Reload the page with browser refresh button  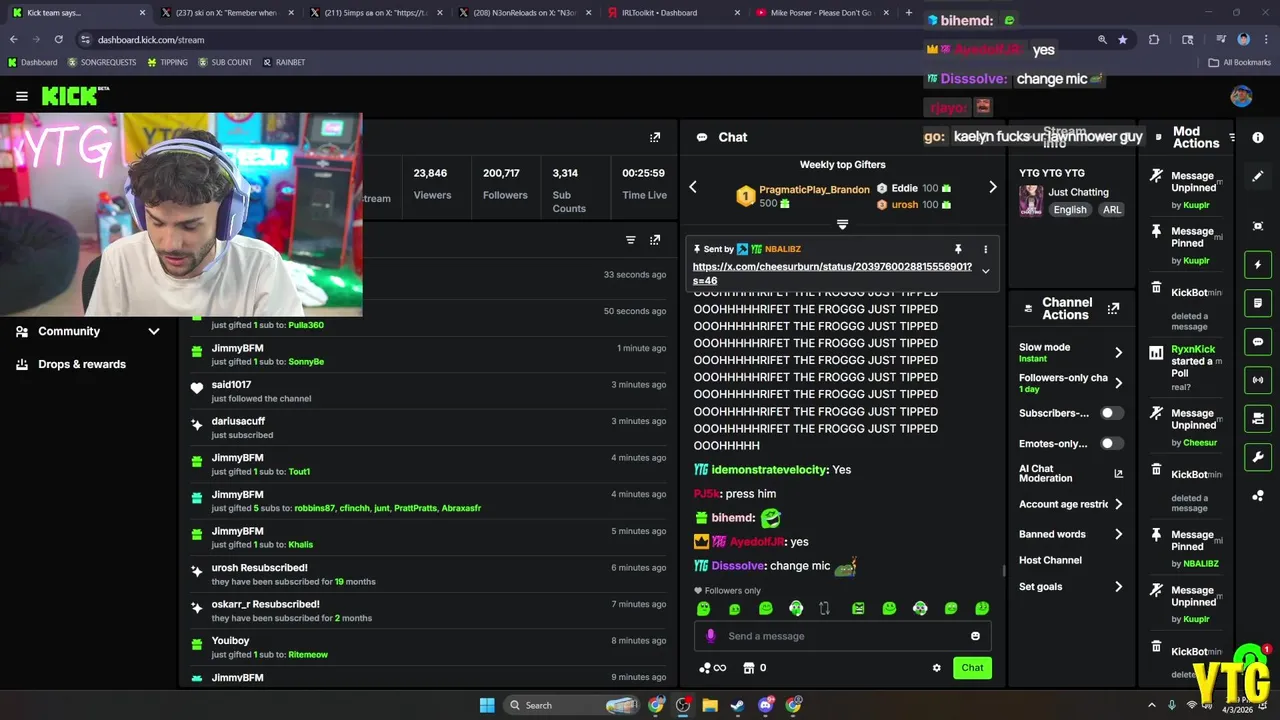point(58,39)
